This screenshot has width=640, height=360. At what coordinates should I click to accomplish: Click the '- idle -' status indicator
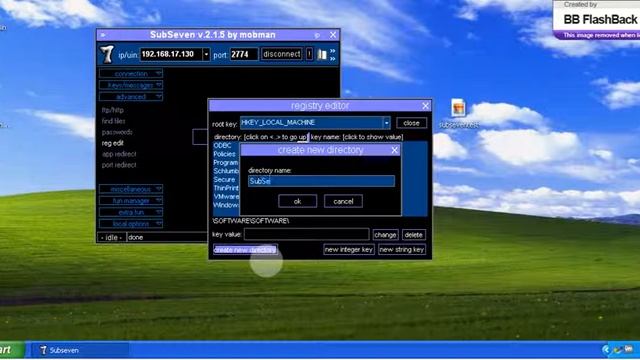tap(111, 238)
